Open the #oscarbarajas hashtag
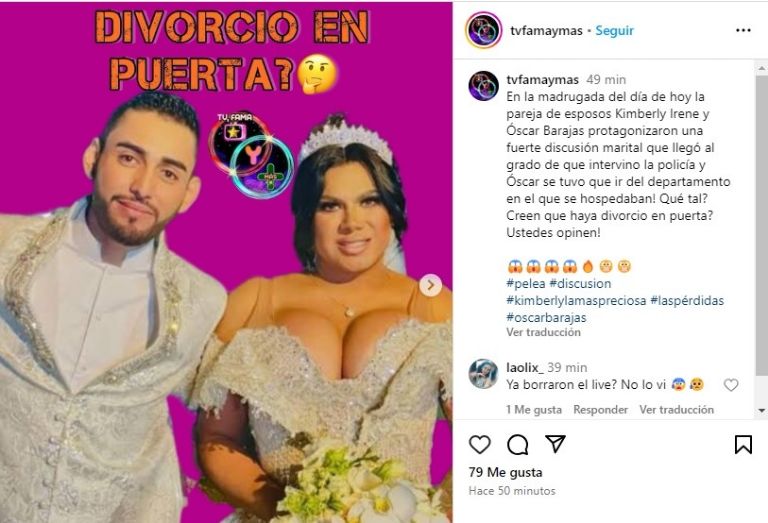Image resolution: width=768 pixels, height=523 pixels. (x=546, y=317)
